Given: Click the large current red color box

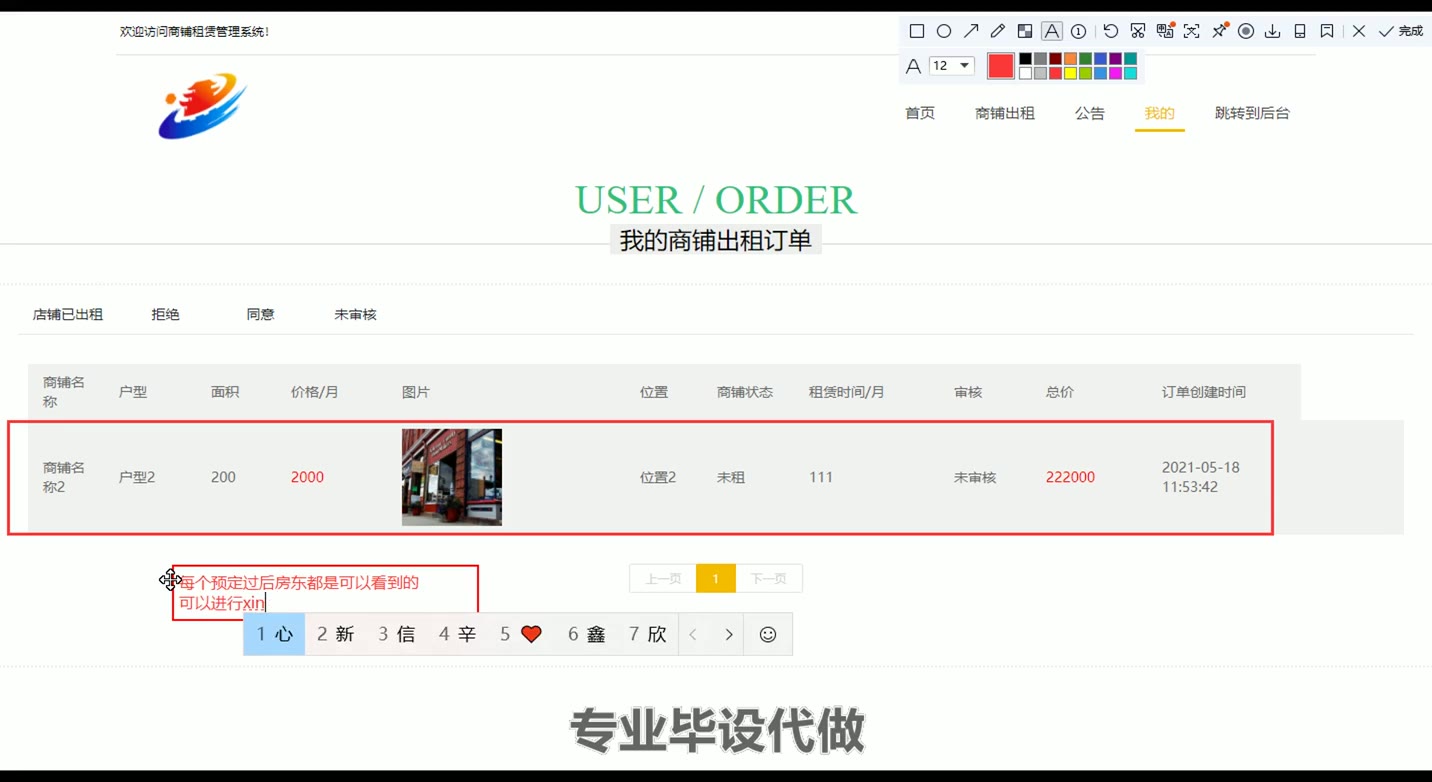Looking at the screenshot, I should coord(1001,66).
